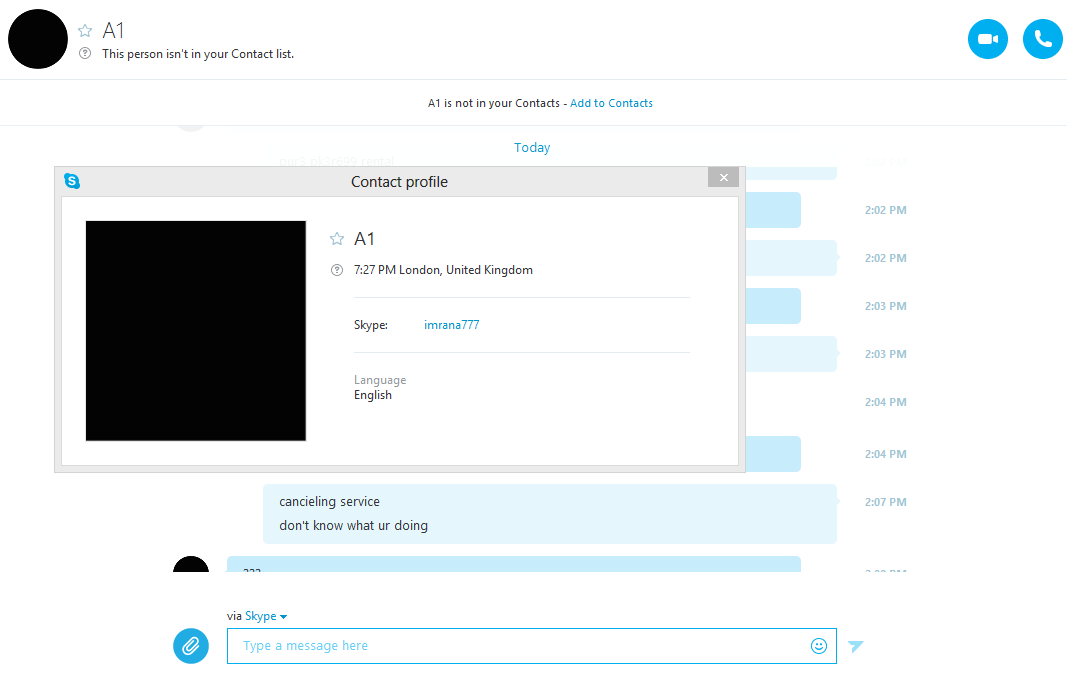1067x681 pixels.
Task: Click the status question icon in Contact profile
Action: coord(337,270)
